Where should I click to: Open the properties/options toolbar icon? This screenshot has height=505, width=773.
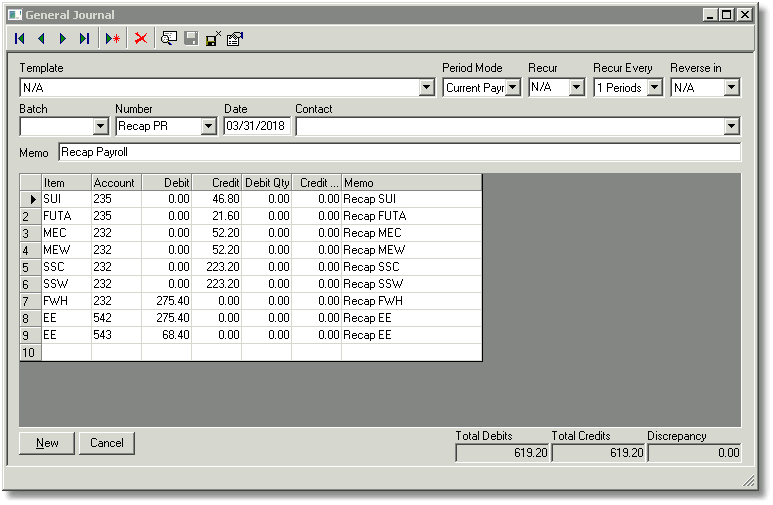[235, 38]
